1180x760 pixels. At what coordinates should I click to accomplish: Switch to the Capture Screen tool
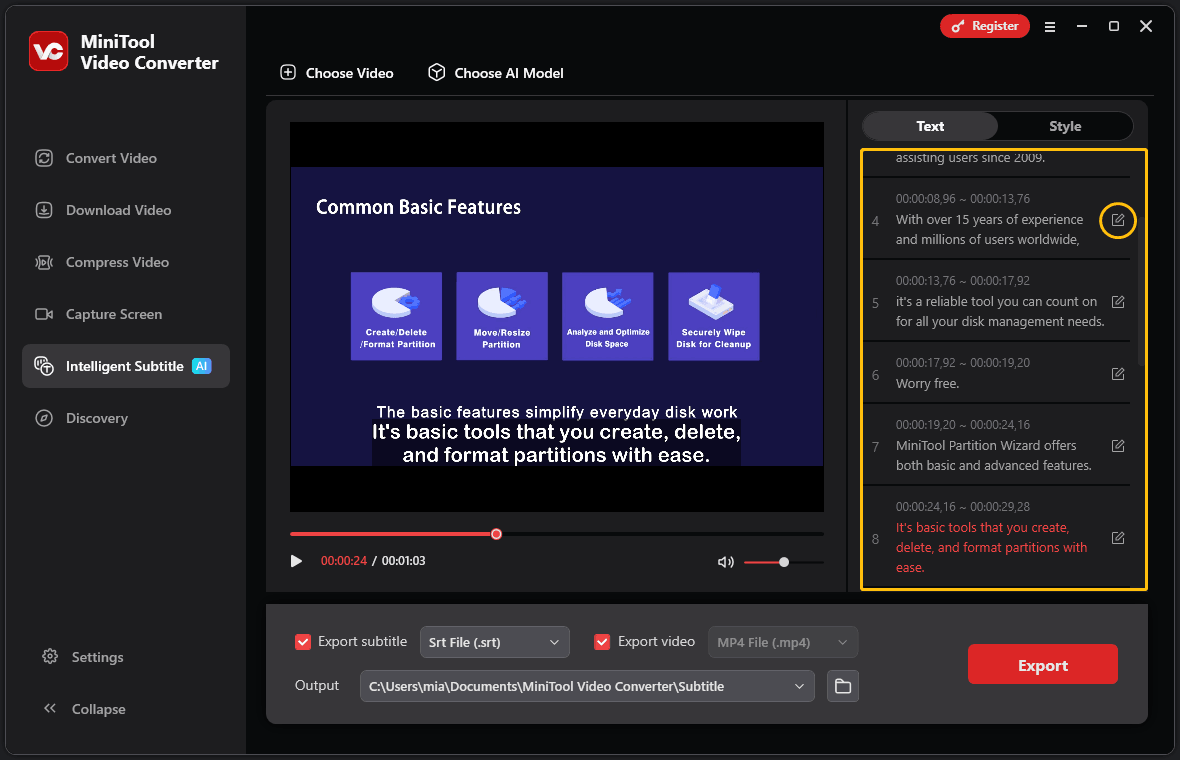tap(113, 314)
